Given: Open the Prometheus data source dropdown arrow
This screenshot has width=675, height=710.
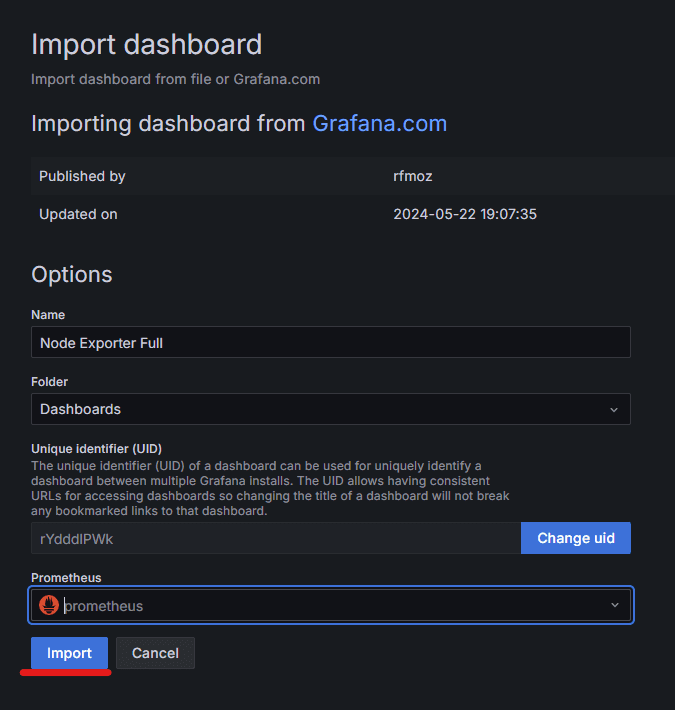Looking at the screenshot, I should coord(615,605).
